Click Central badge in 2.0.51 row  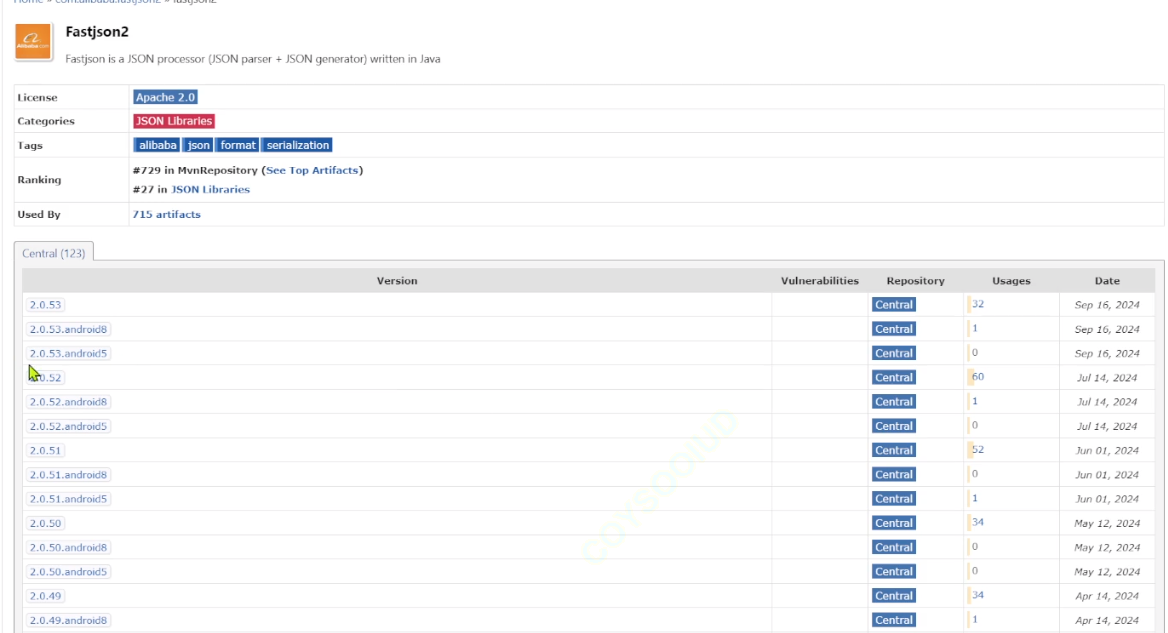[894, 451]
